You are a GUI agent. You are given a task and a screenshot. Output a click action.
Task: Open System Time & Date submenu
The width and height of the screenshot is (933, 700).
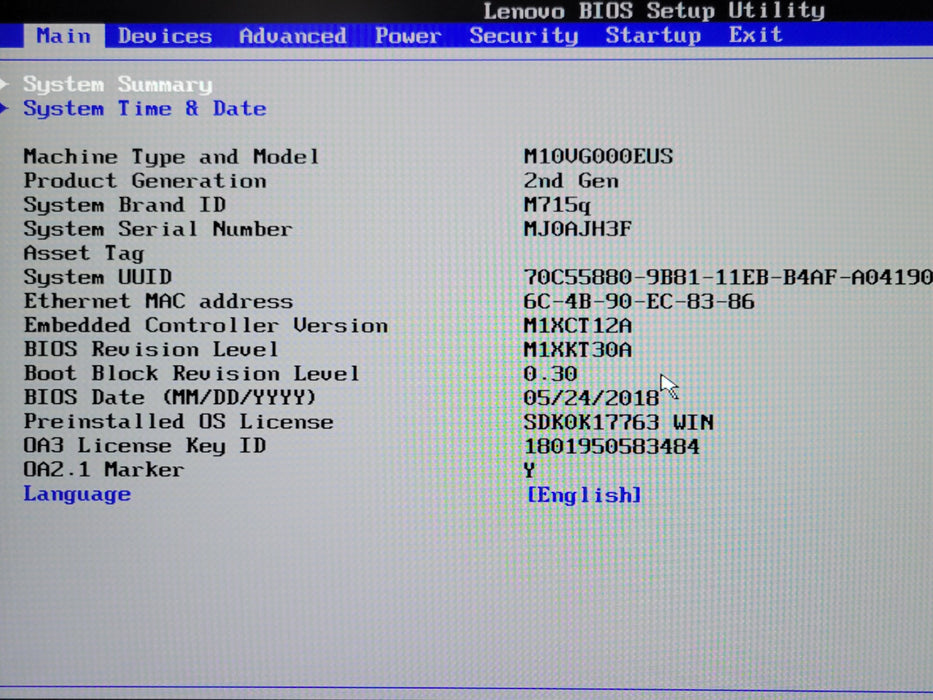(x=145, y=108)
